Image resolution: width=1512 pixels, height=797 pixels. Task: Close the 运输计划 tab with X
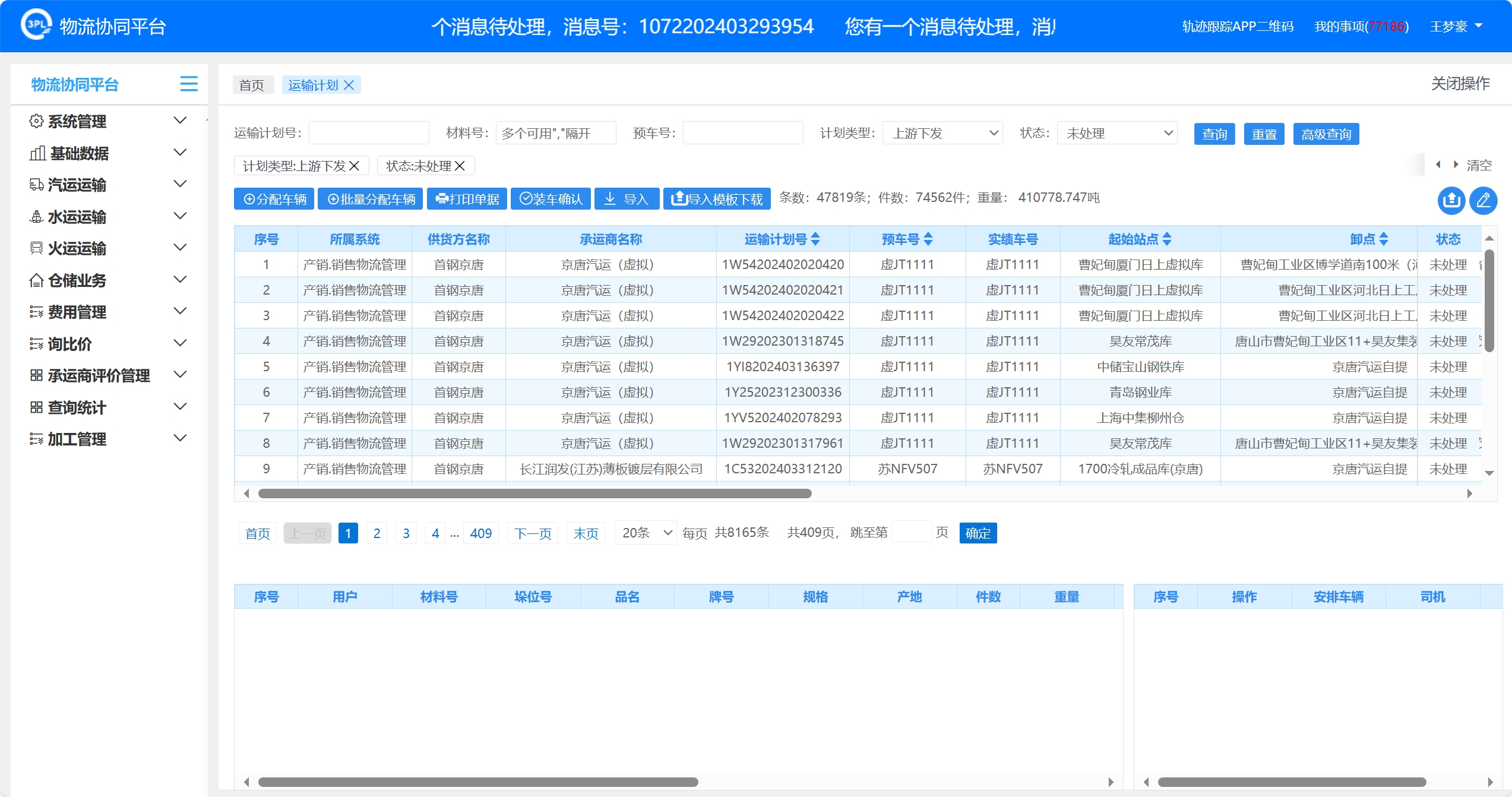(349, 85)
